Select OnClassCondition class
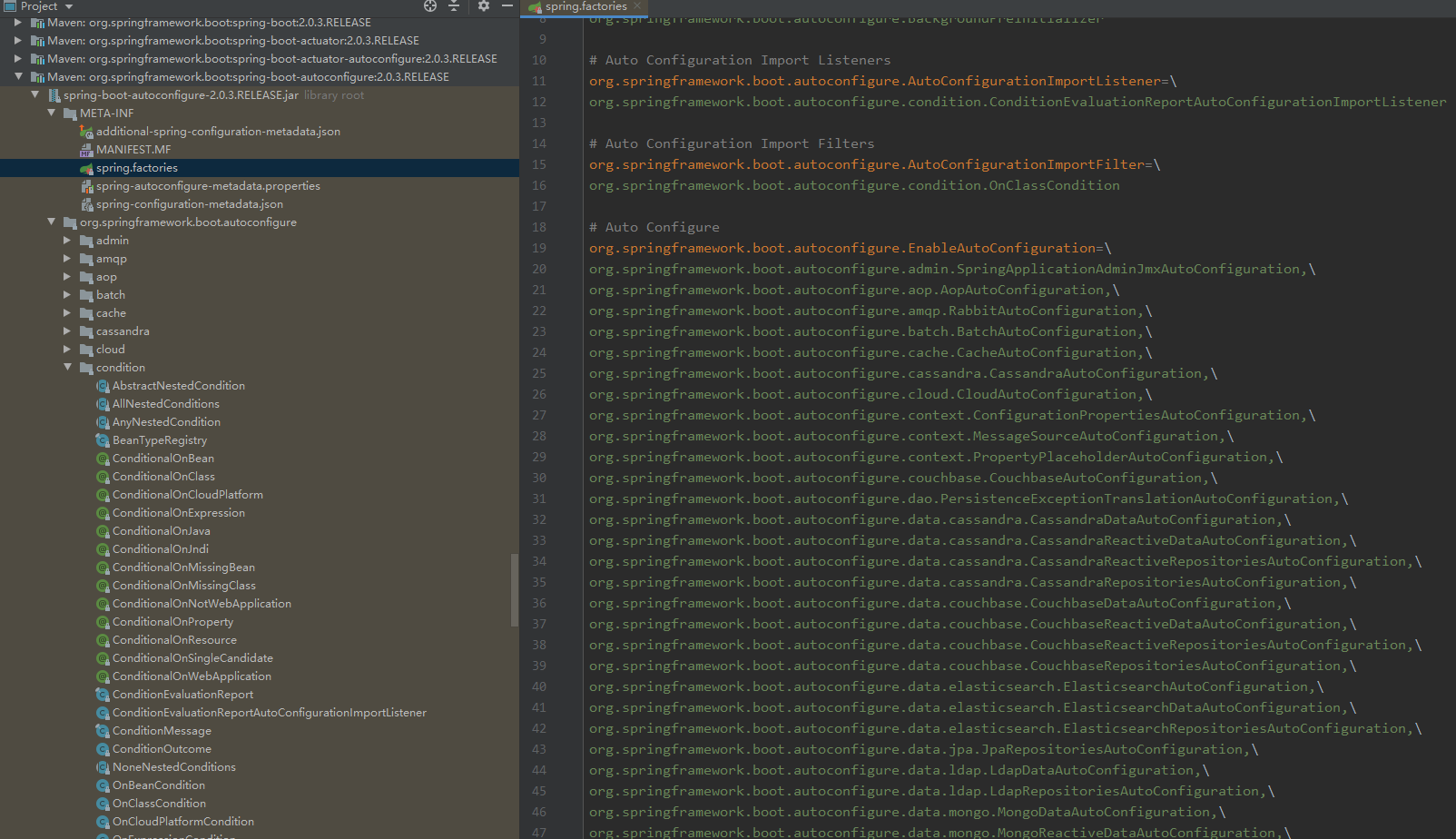The width and height of the screenshot is (1456, 839). [159, 804]
